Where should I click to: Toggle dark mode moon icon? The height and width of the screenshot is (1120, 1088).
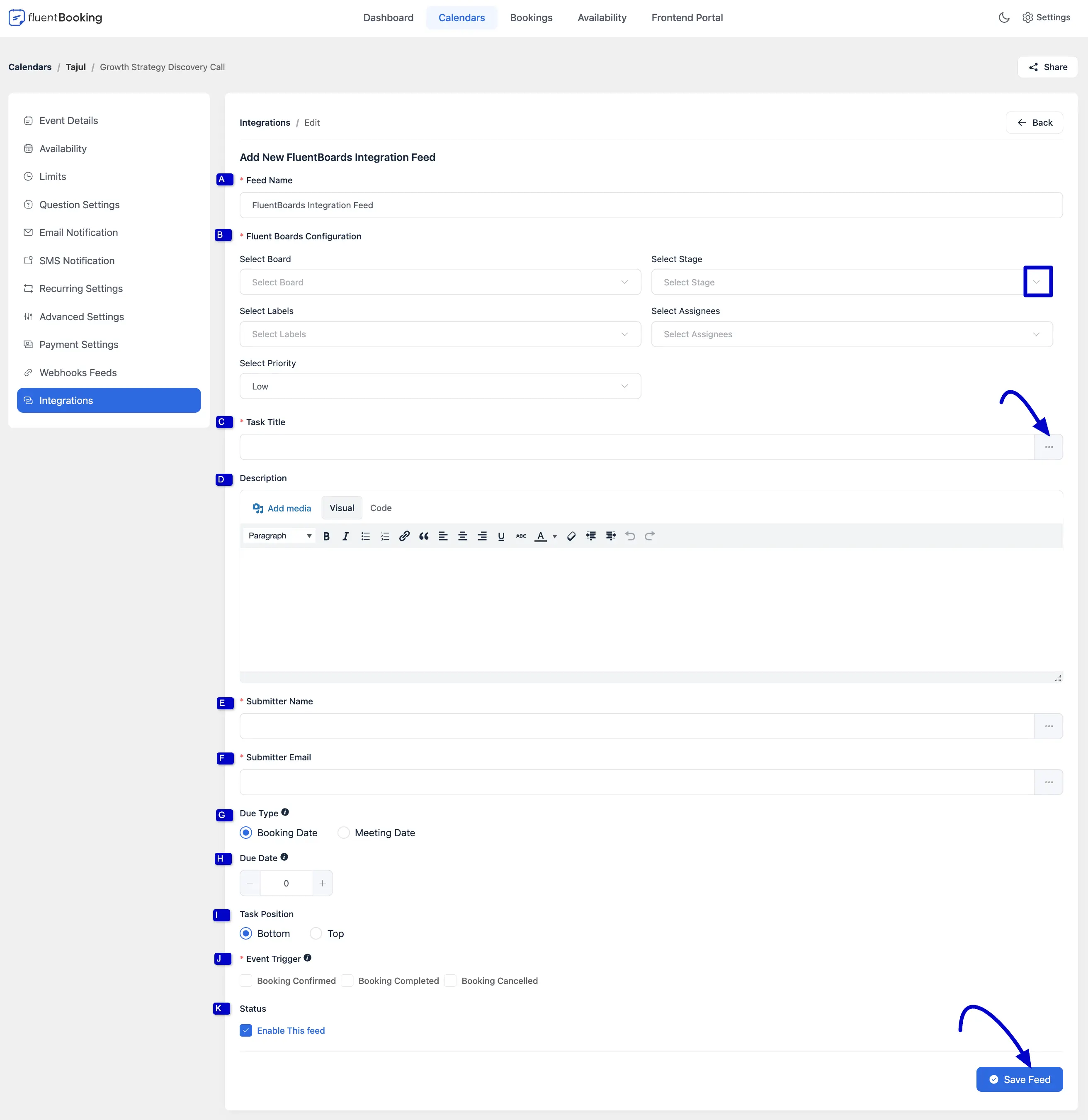coord(1003,18)
